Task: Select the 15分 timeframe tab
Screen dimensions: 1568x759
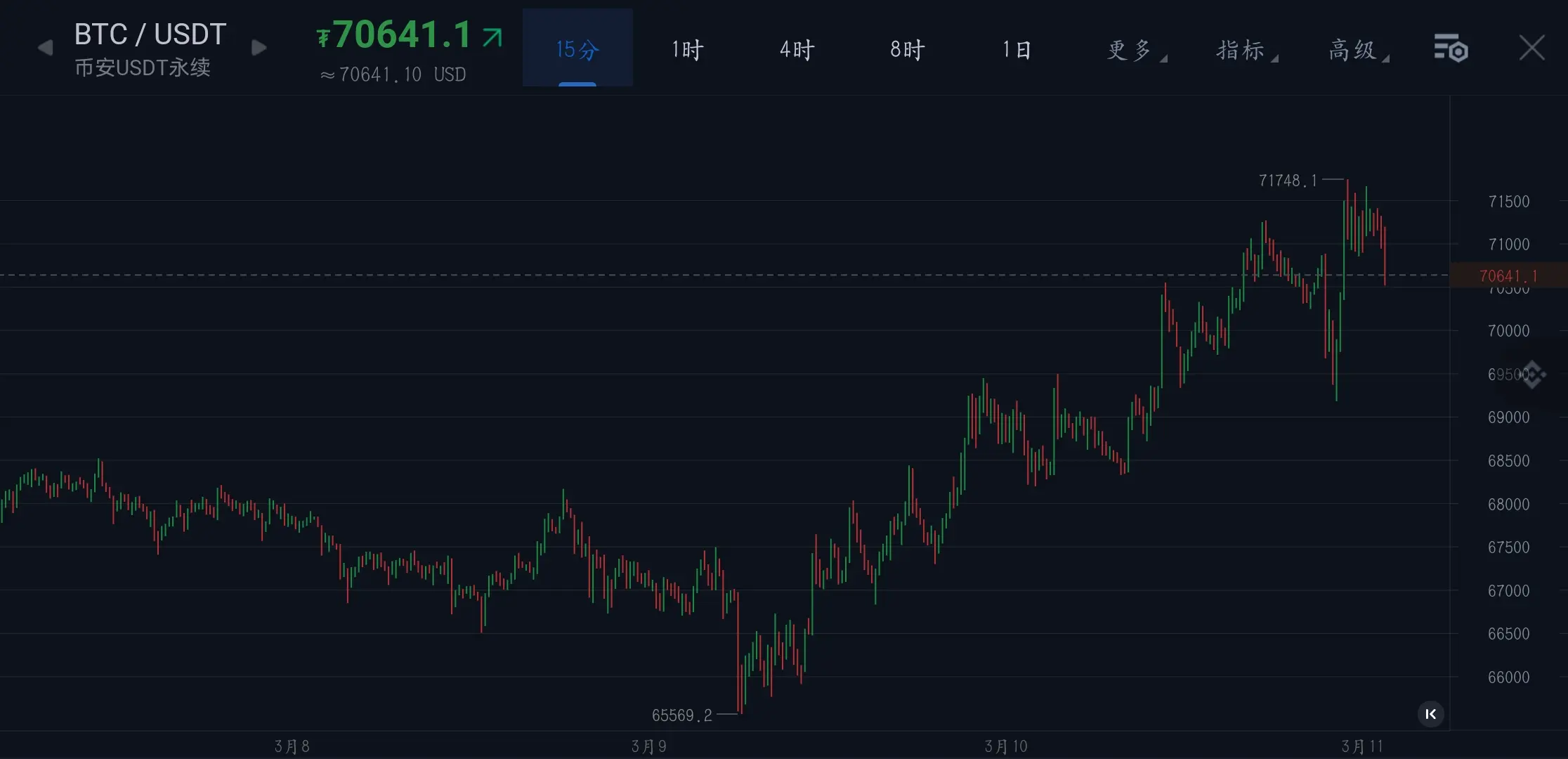Action: [577, 49]
